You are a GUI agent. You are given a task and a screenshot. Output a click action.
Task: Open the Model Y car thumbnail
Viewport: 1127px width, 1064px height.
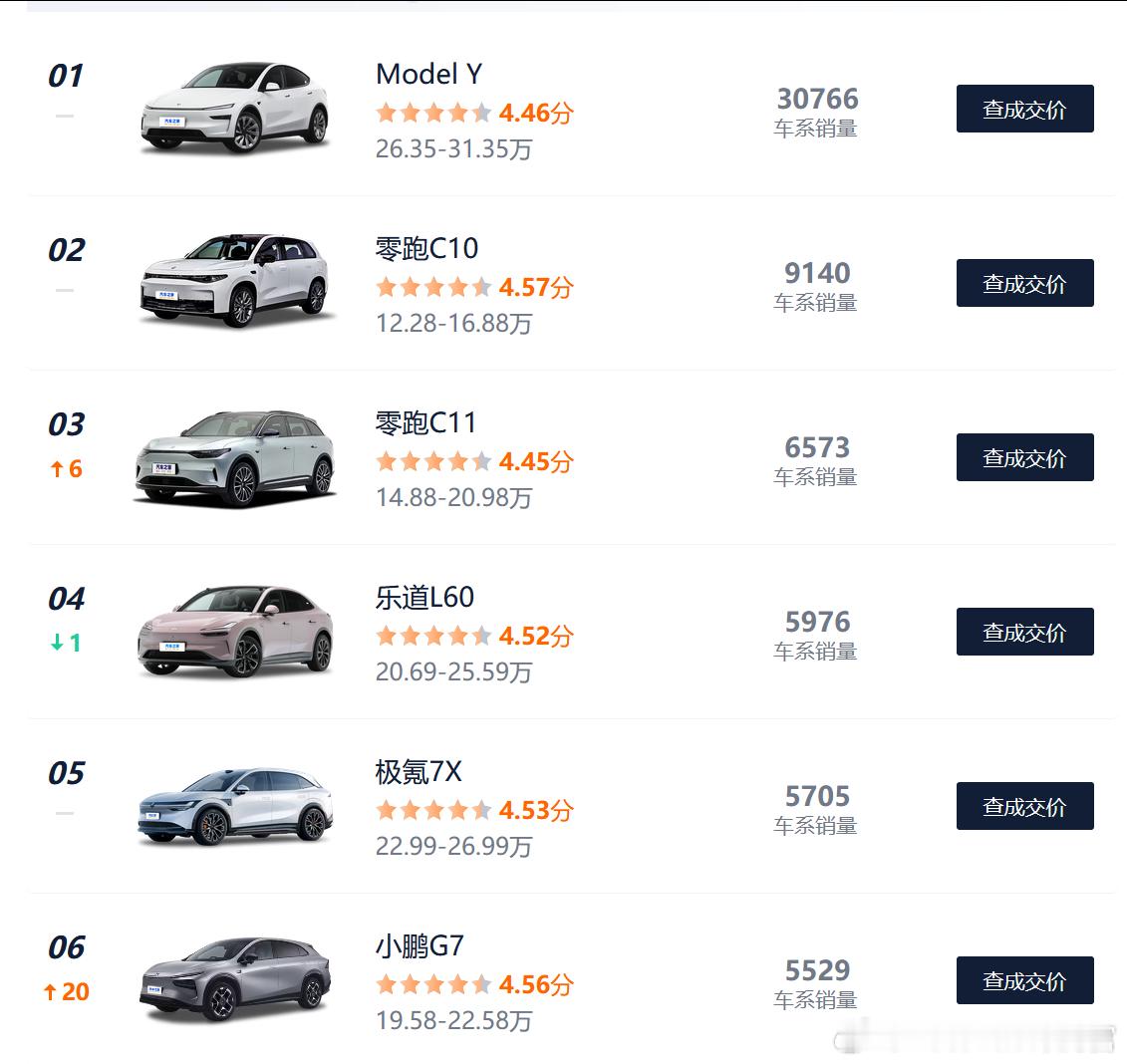click(236, 108)
